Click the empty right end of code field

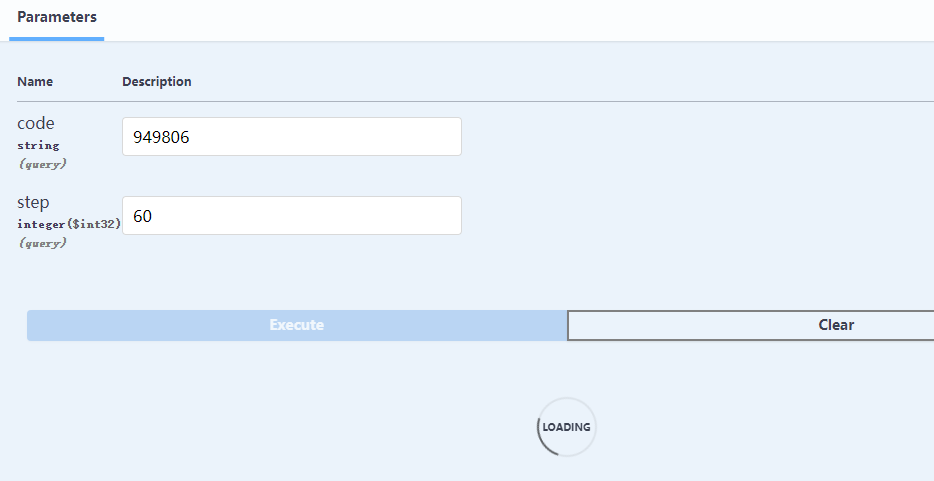click(430, 137)
